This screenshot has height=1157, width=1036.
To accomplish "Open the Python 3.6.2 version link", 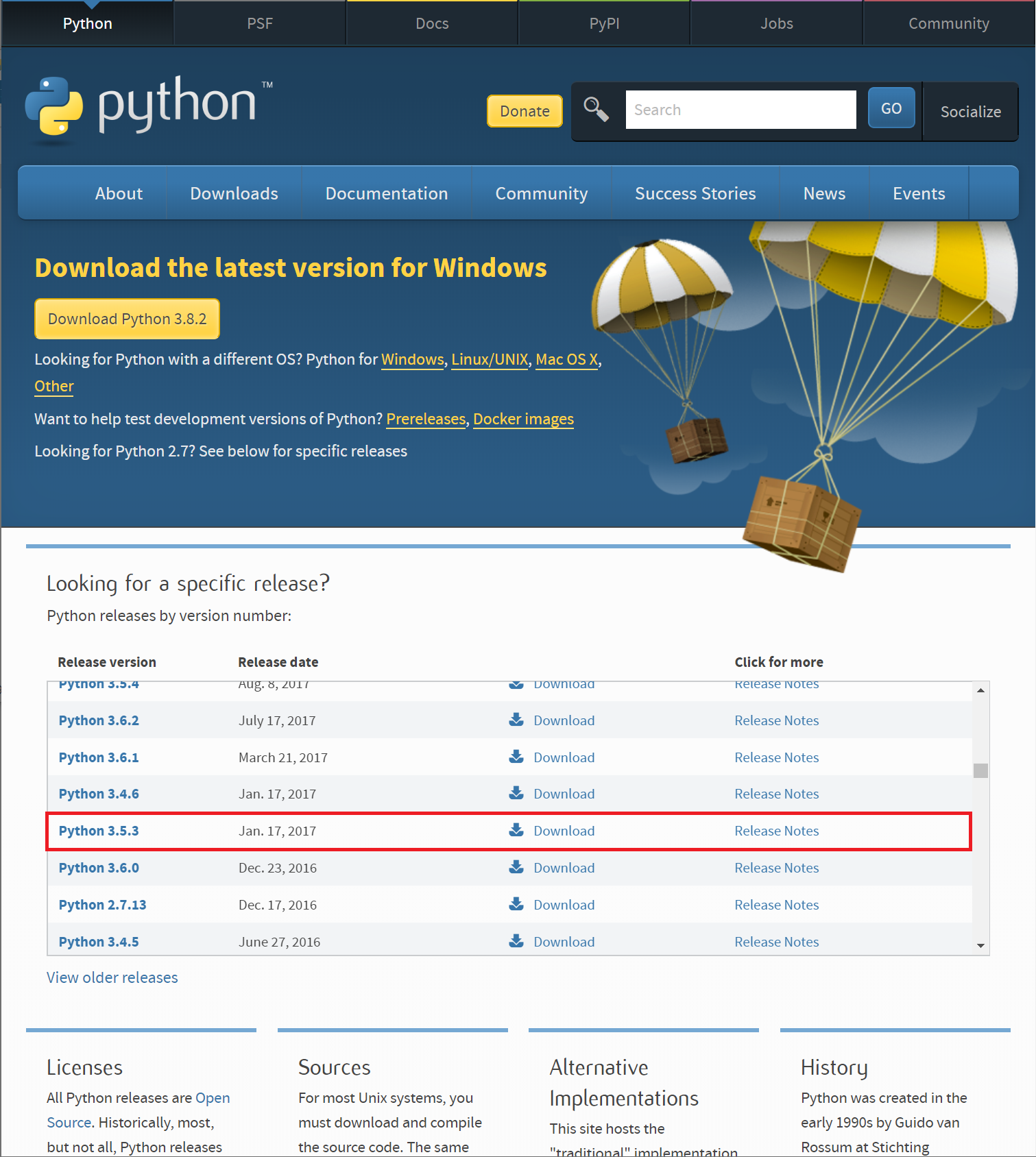I will [x=99, y=720].
